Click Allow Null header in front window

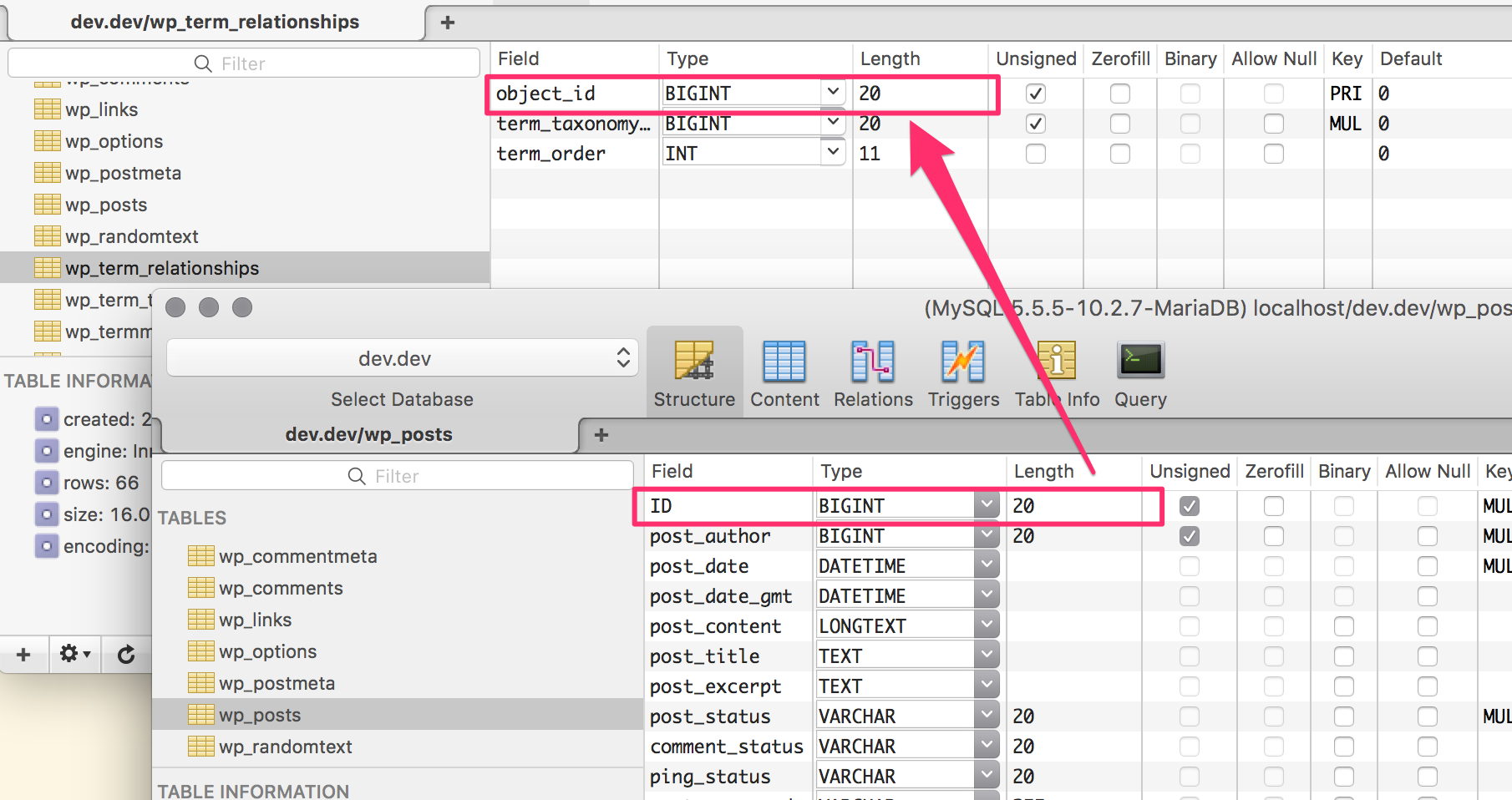click(1428, 471)
